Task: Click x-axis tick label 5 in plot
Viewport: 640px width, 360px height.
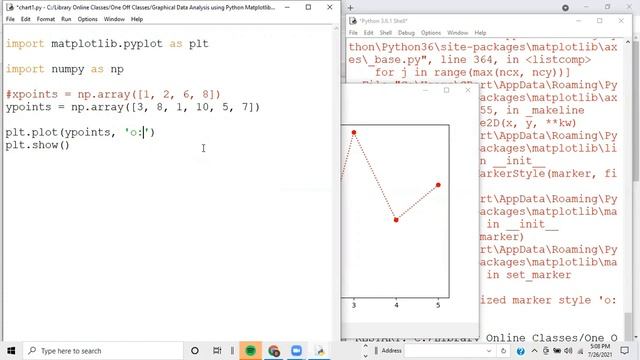Action: pos(438,305)
